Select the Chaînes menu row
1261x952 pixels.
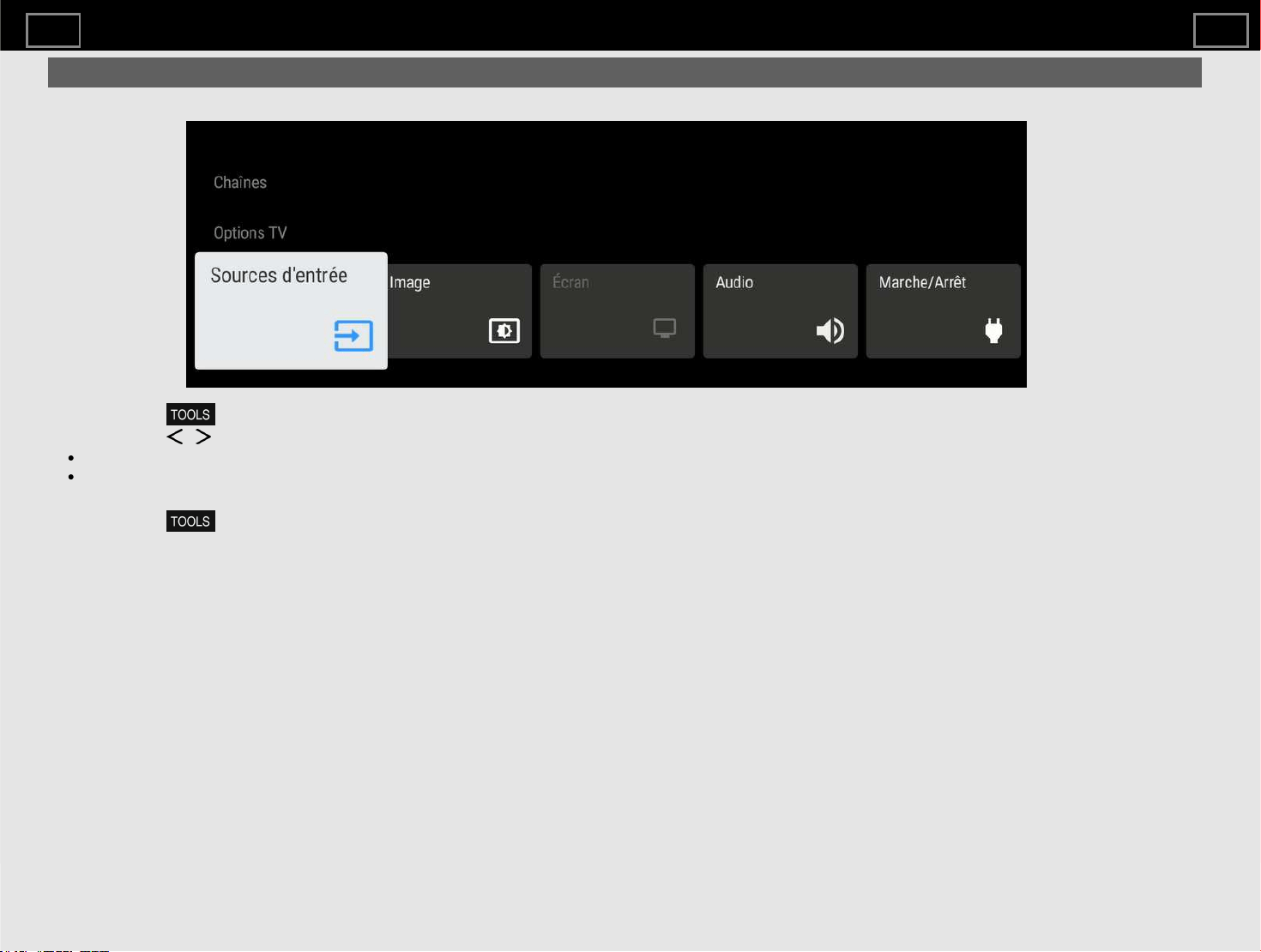[x=240, y=183]
